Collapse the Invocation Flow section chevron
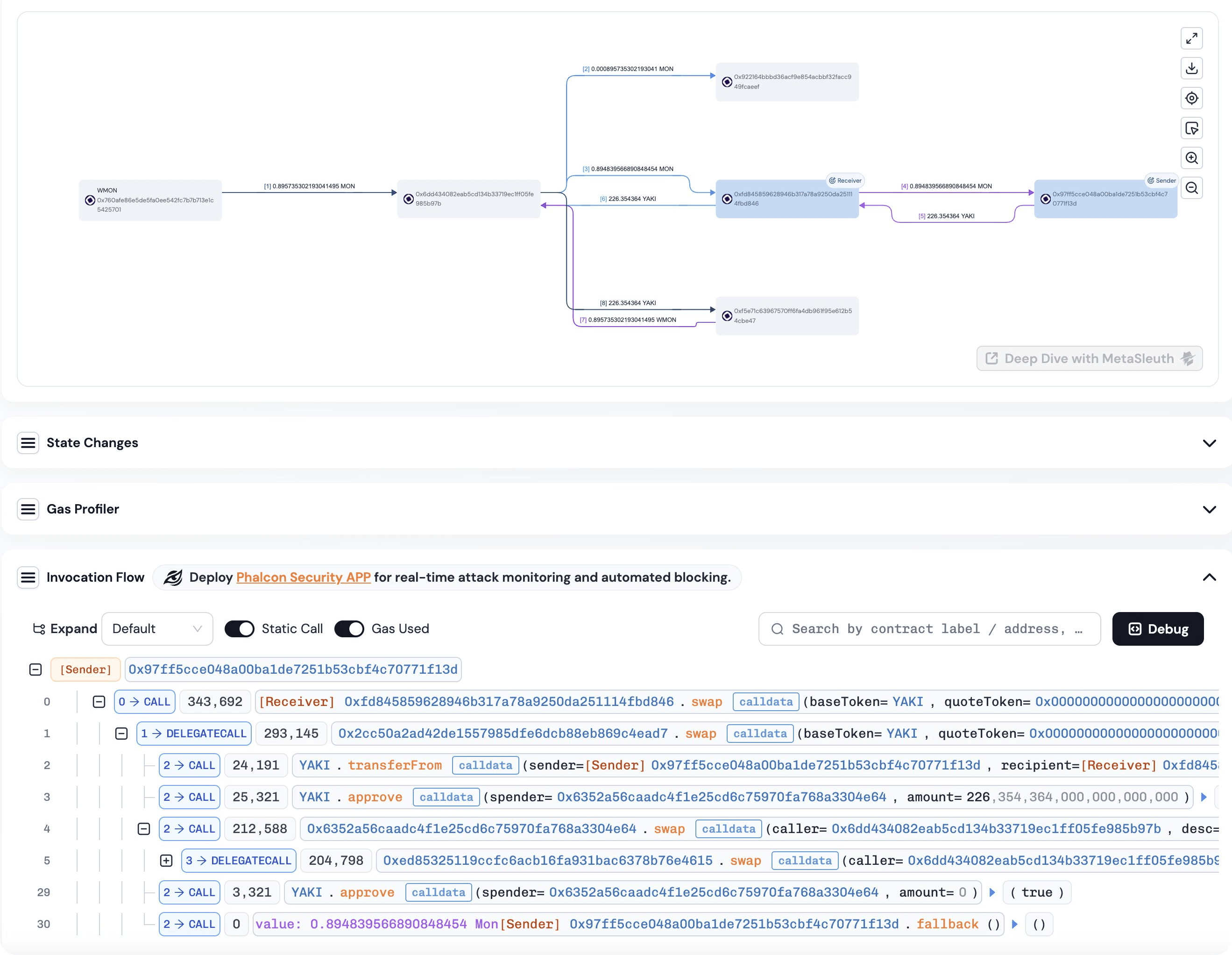This screenshot has height=955, width=1232. [x=1209, y=577]
